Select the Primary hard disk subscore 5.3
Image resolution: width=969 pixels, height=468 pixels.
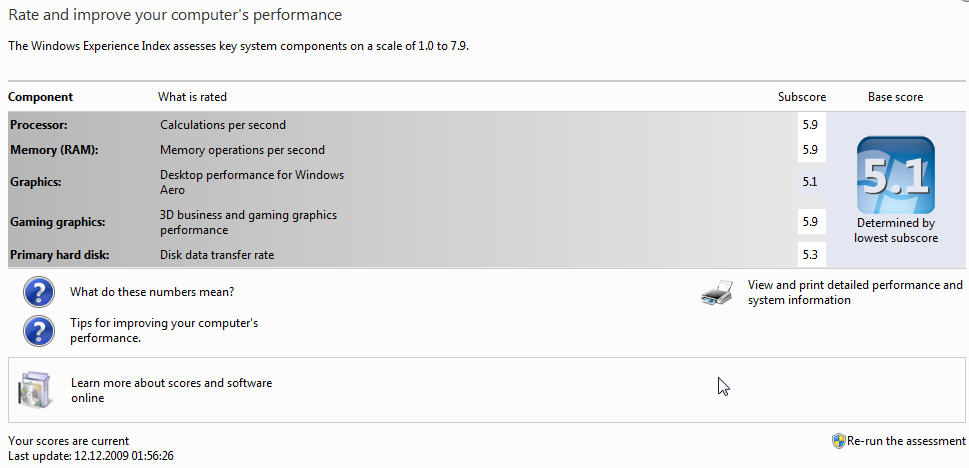click(x=810, y=255)
